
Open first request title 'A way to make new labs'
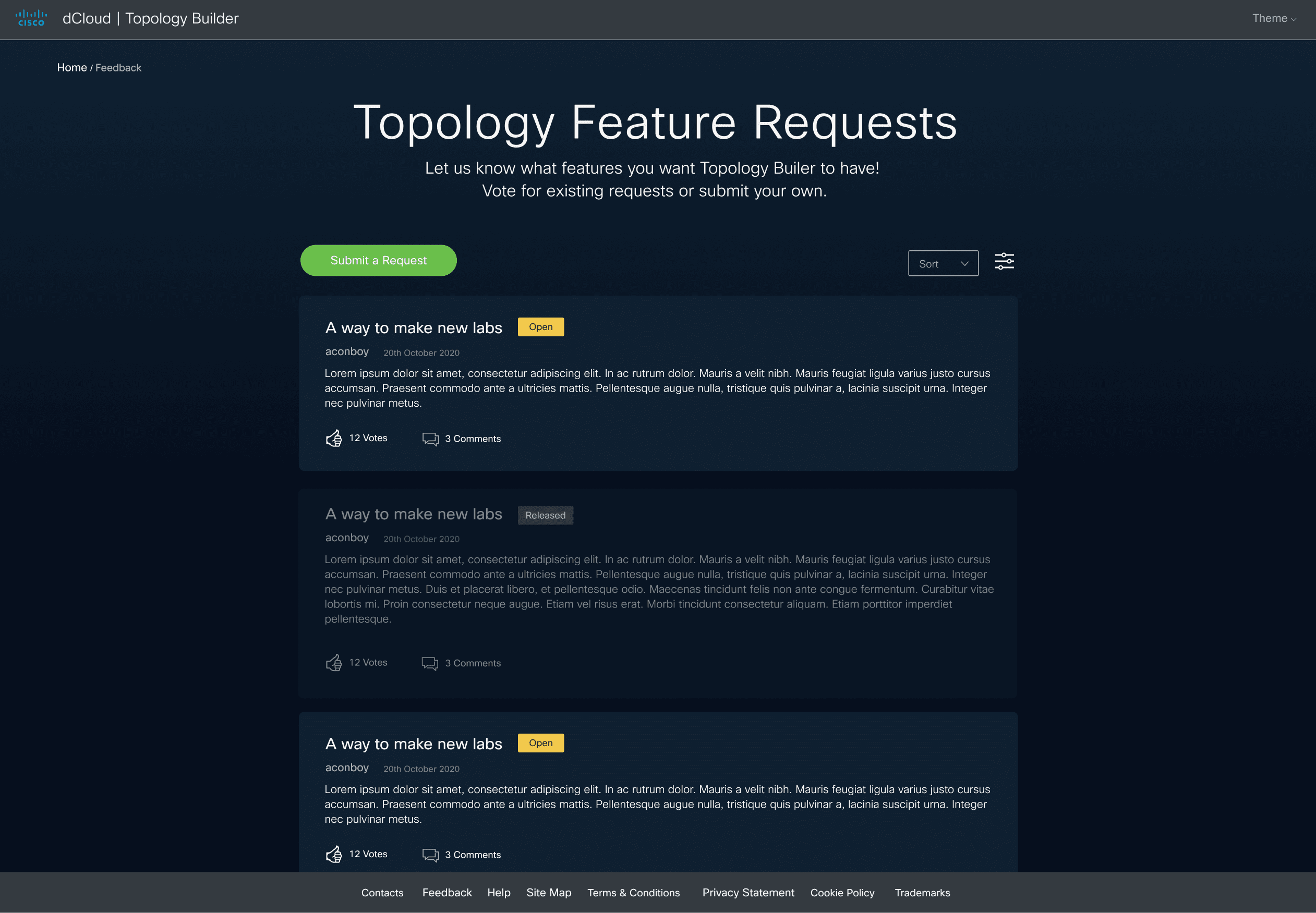[414, 328]
